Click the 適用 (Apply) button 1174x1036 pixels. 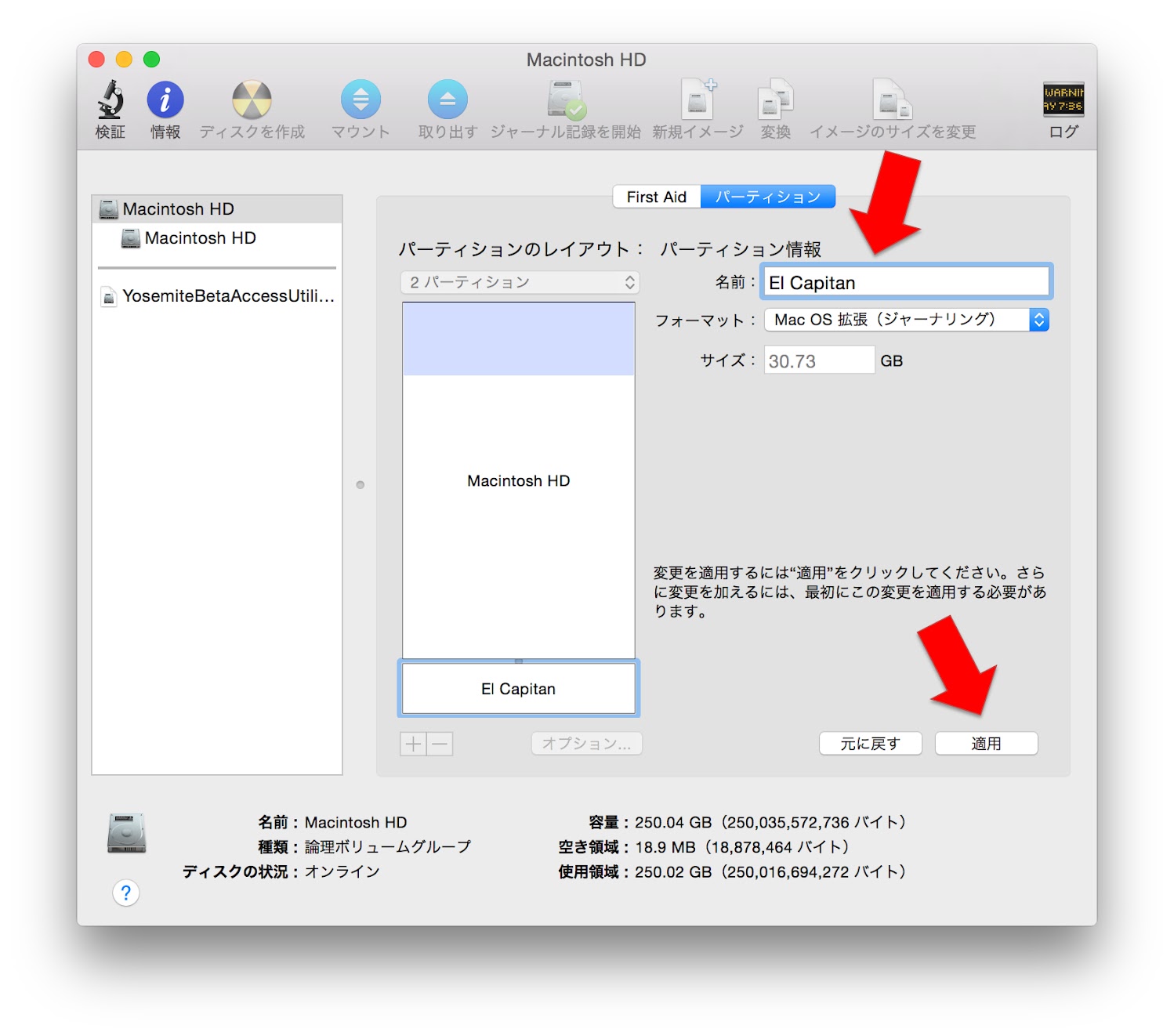[987, 744]
